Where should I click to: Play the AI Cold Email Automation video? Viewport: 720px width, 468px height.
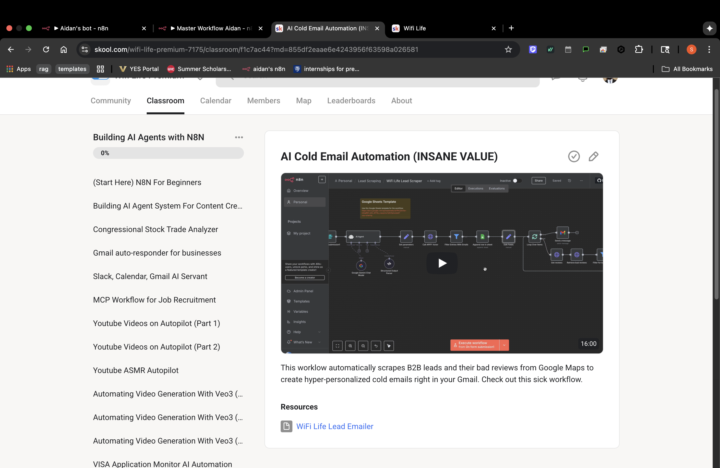point(442,263)
